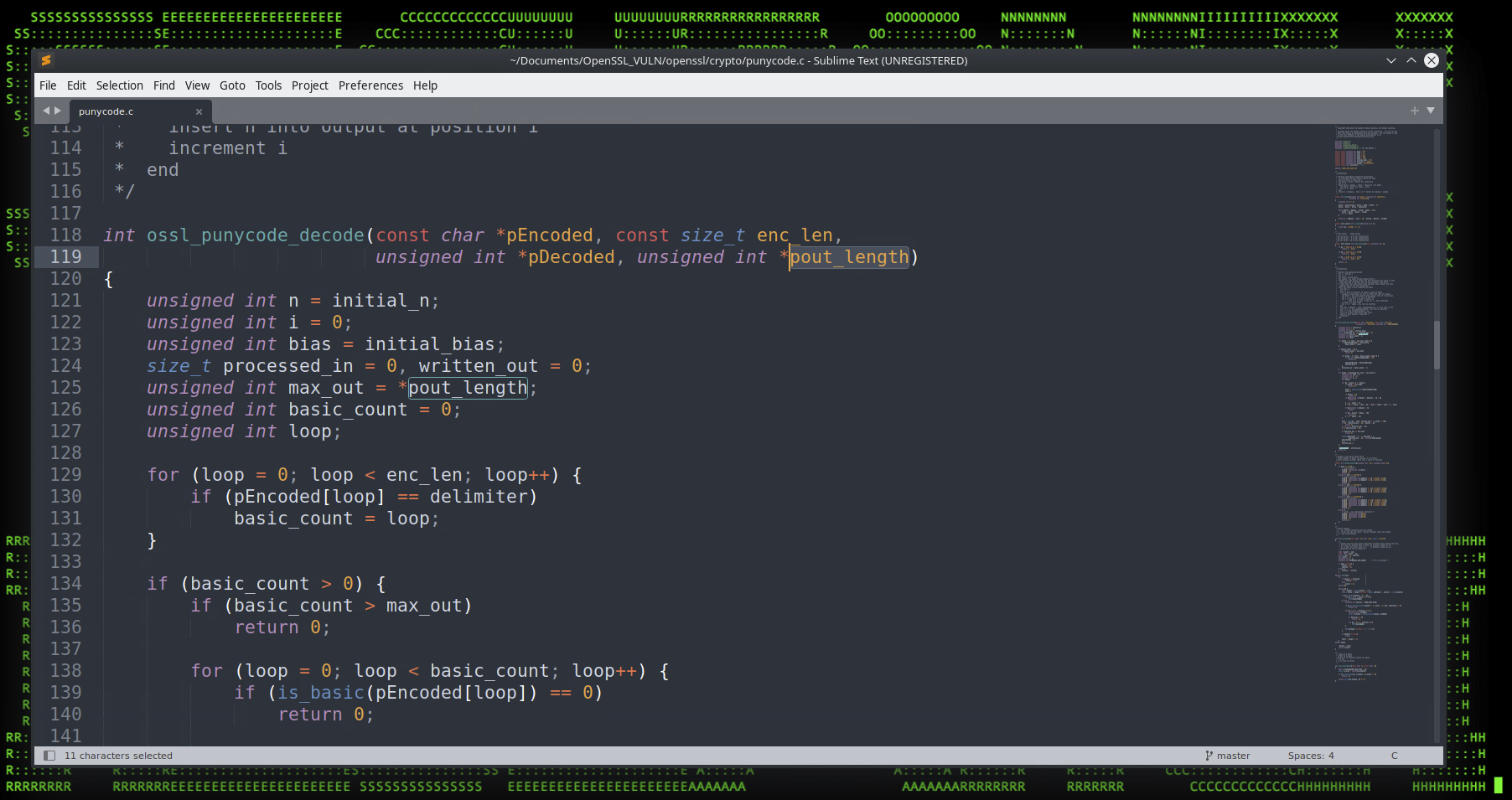Image resolution: width=1512 pixels, height=800 pixels.
Task: Close the punycode.c tab
Action: point(199,111)
